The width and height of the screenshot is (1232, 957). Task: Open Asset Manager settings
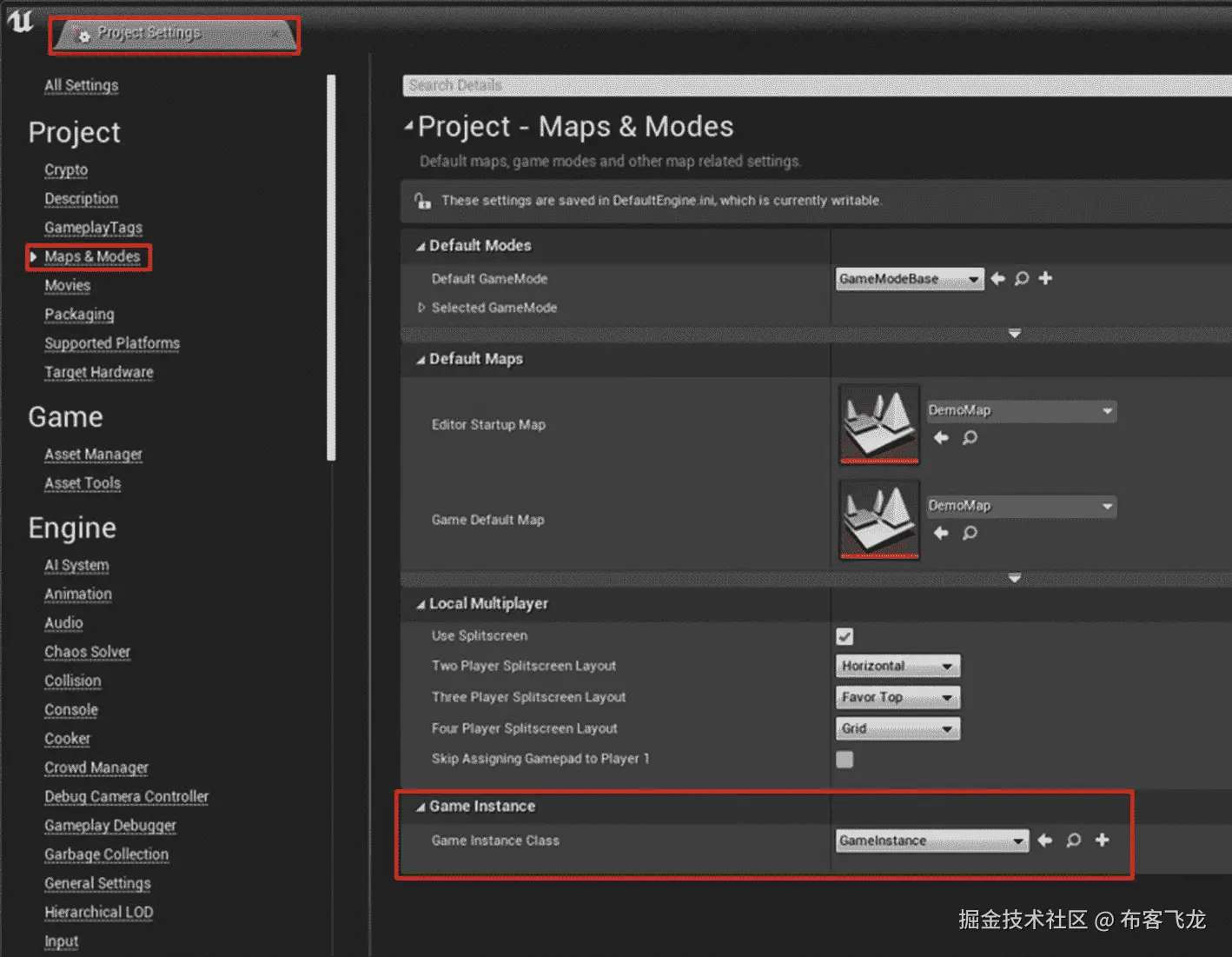pyautogui.click(x=93, y=454)
